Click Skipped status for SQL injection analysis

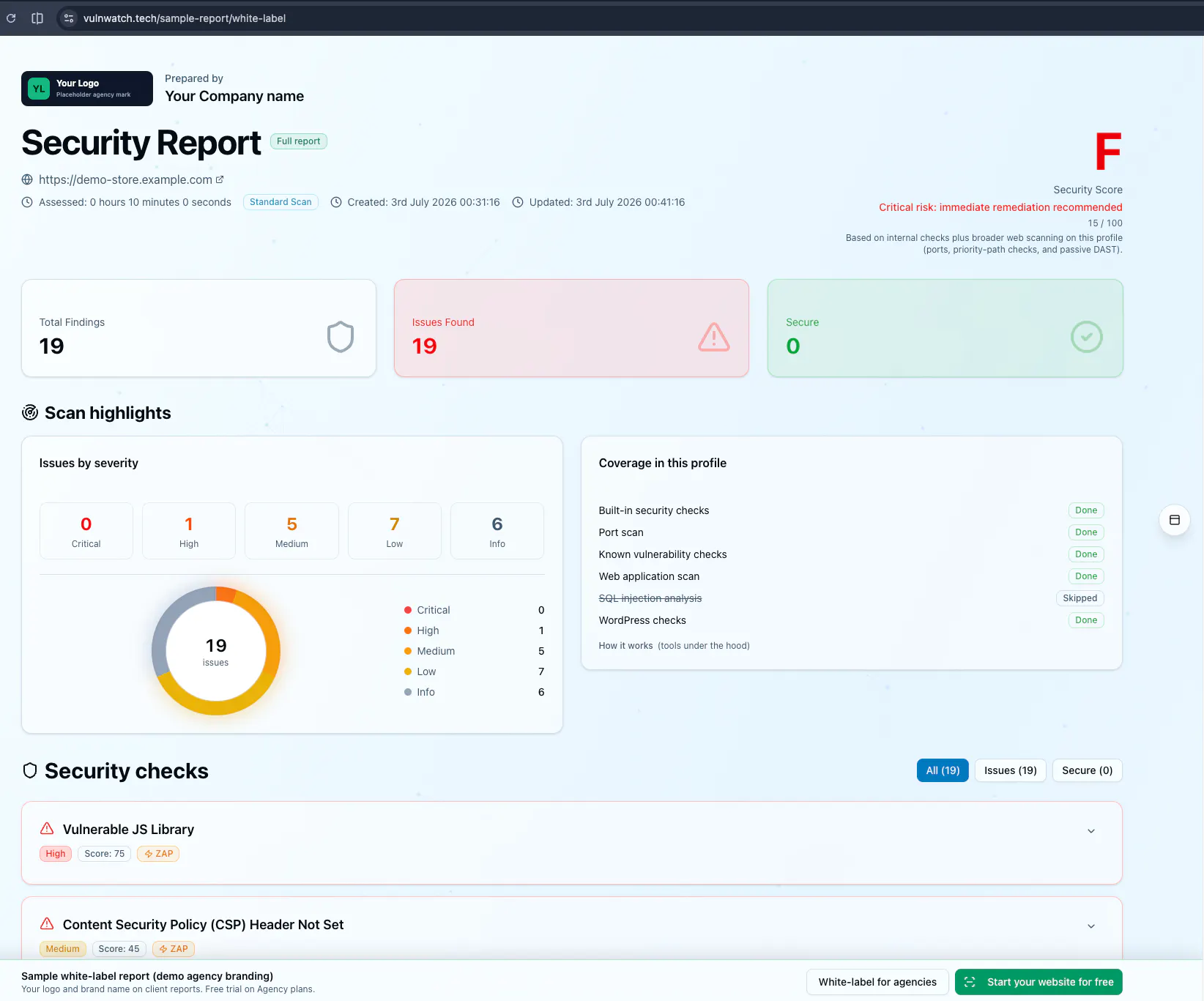pos(1079,598)
